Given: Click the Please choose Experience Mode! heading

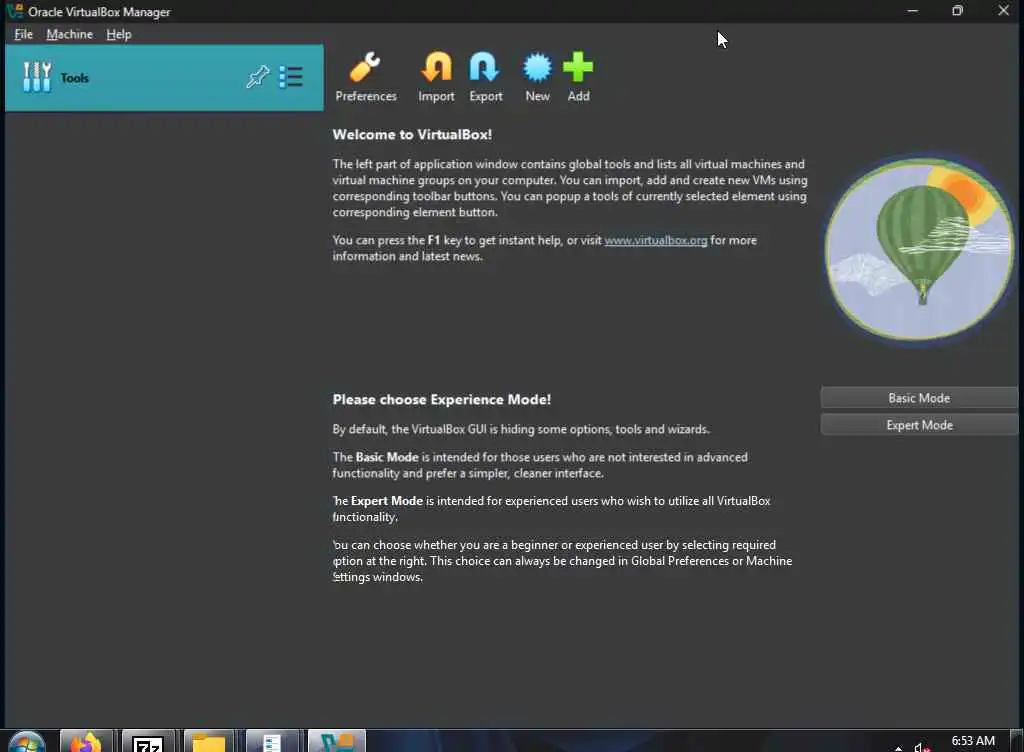Looking at the screenshot, I should click(x=441, y=400).
